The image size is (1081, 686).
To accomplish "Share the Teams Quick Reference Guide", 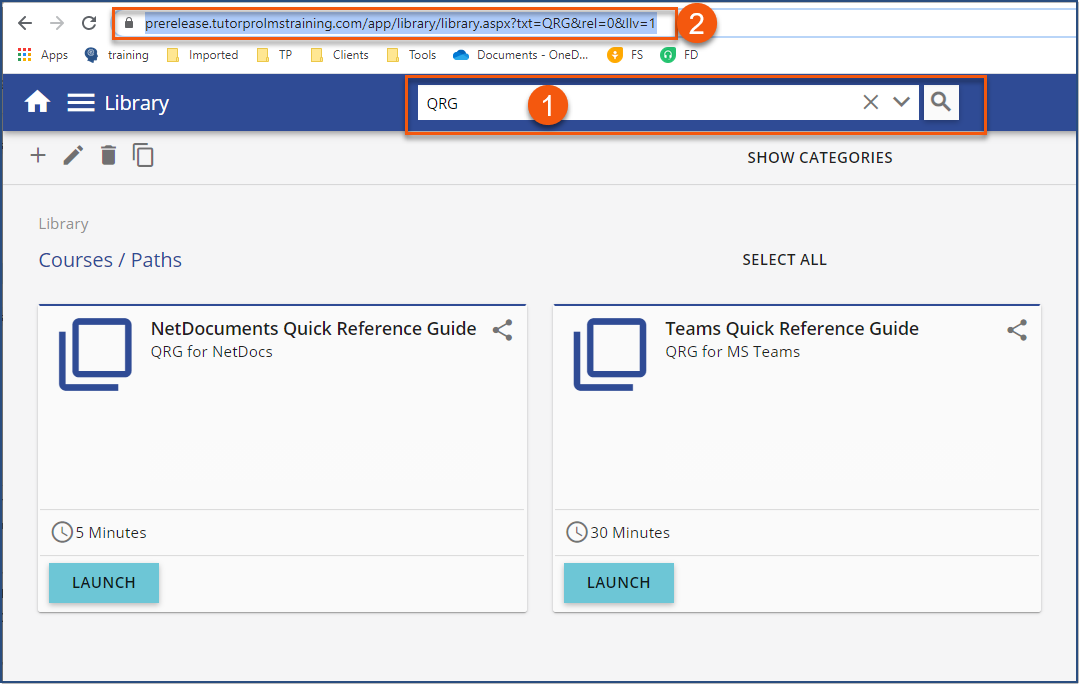I will [x=1017, y=330].
